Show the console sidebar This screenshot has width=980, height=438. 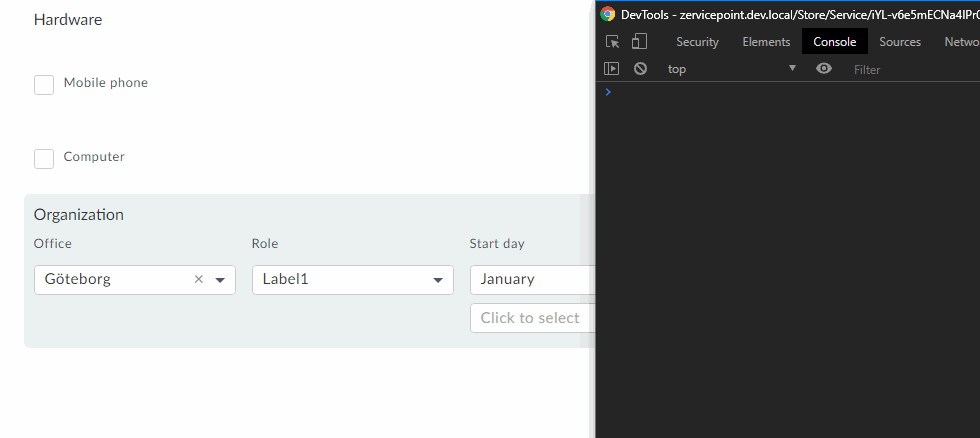click(612, 69)
